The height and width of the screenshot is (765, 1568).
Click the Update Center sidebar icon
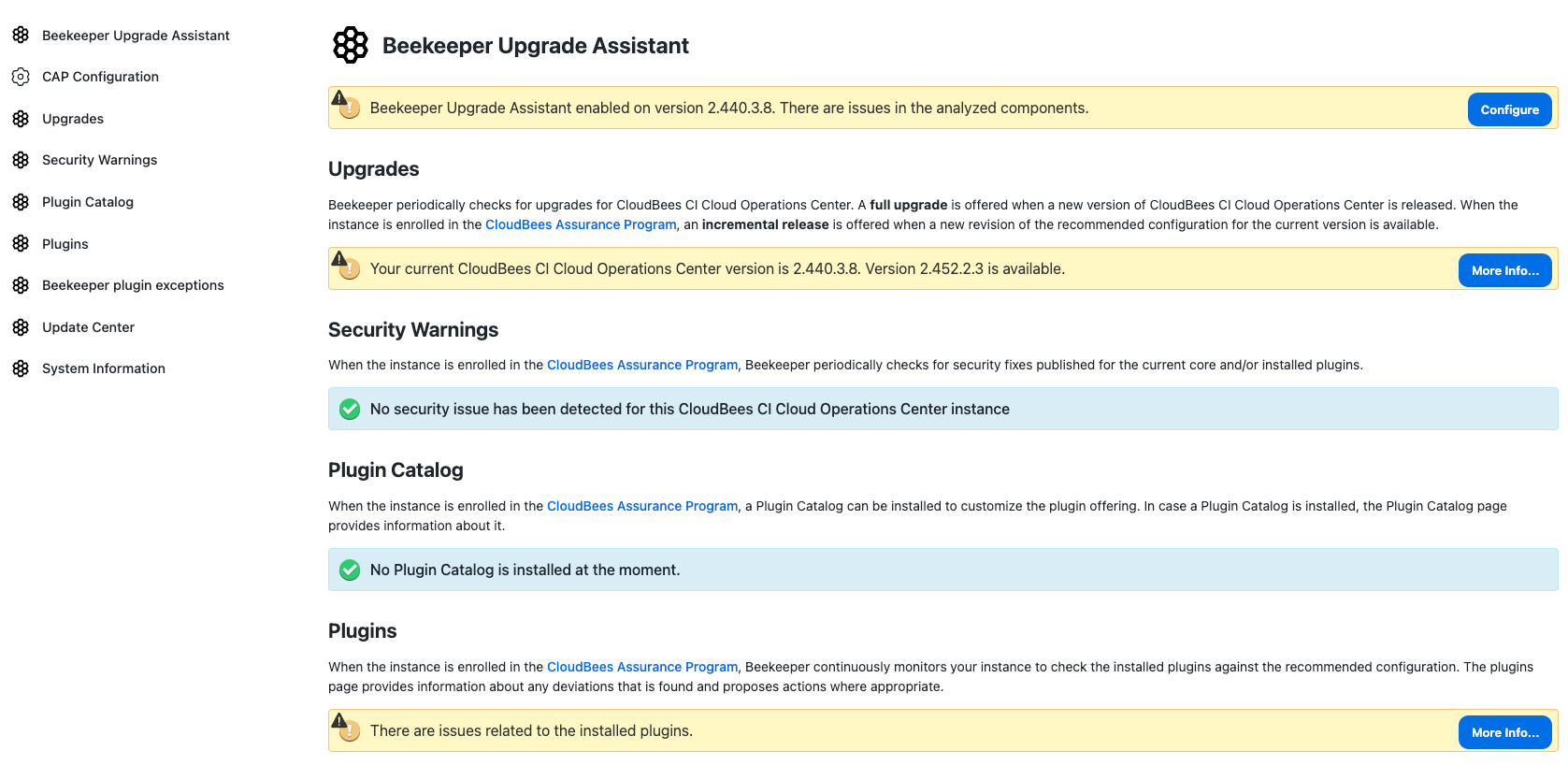[21, 327]
